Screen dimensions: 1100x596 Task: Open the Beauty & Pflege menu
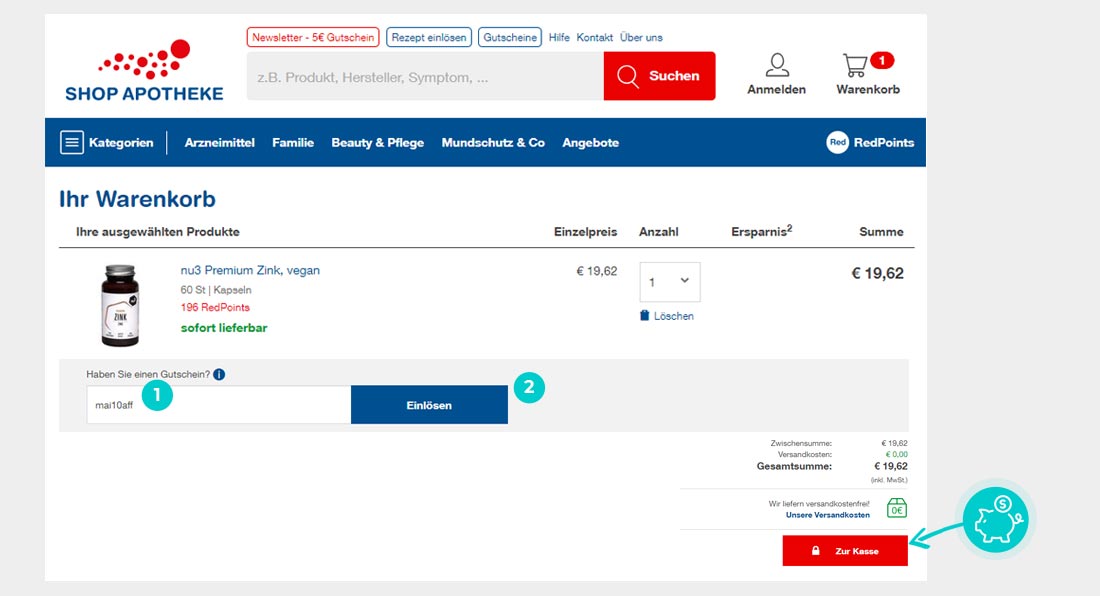[x=377, y=142]
